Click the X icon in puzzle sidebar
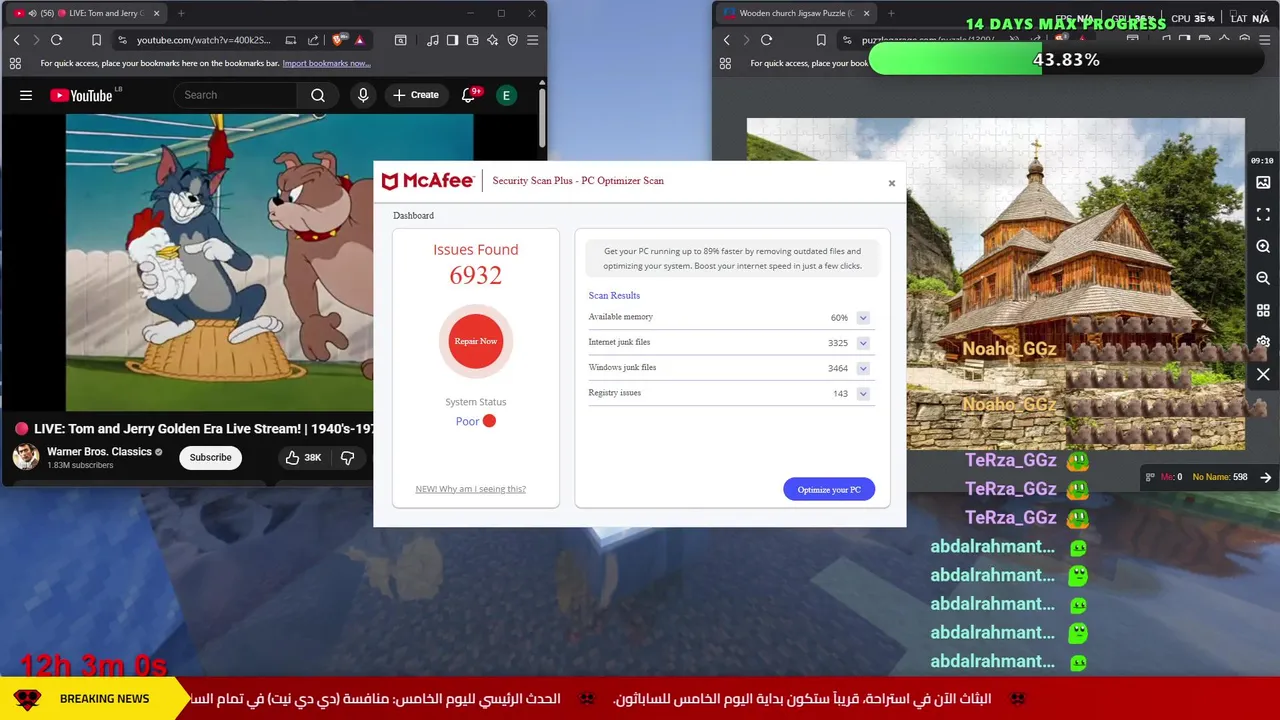Screen dimensions: 1280x720 [x=1263, y=374]
